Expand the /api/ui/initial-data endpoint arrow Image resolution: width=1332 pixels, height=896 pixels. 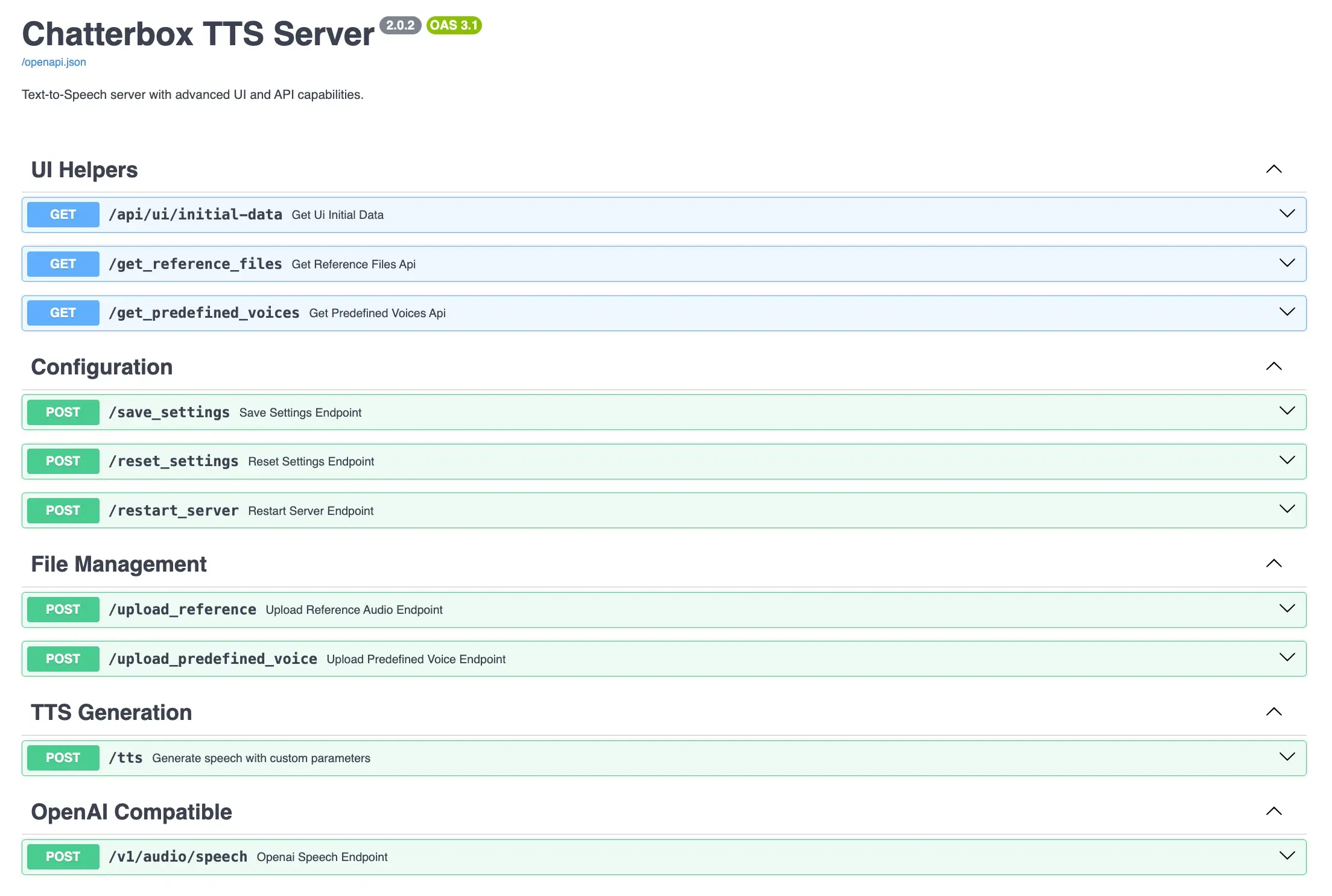1287,214
